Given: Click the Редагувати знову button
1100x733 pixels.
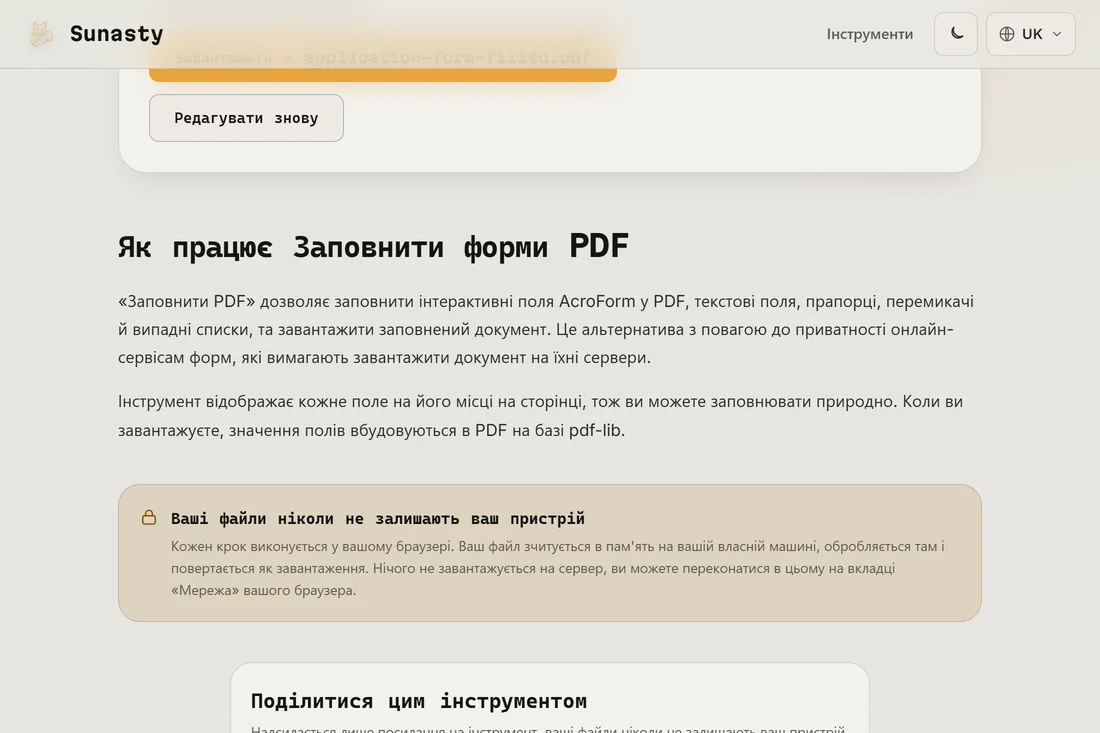Looking at the screenshot, I should 246,118.
